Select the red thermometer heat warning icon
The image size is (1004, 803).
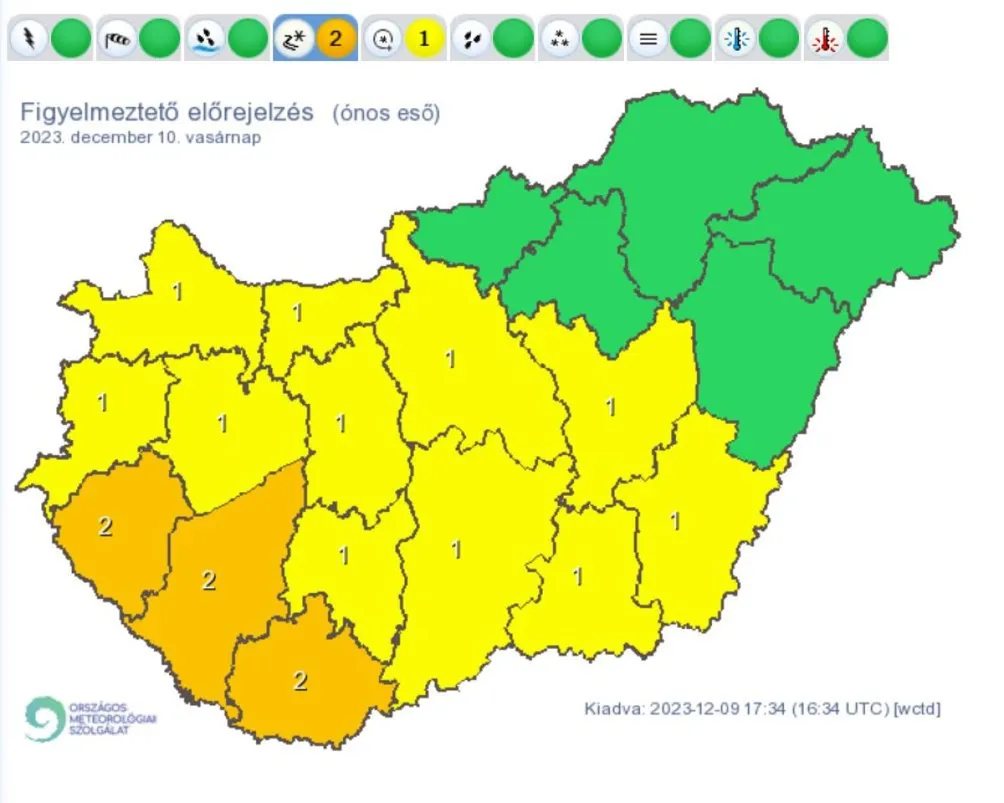click(824, 40)
